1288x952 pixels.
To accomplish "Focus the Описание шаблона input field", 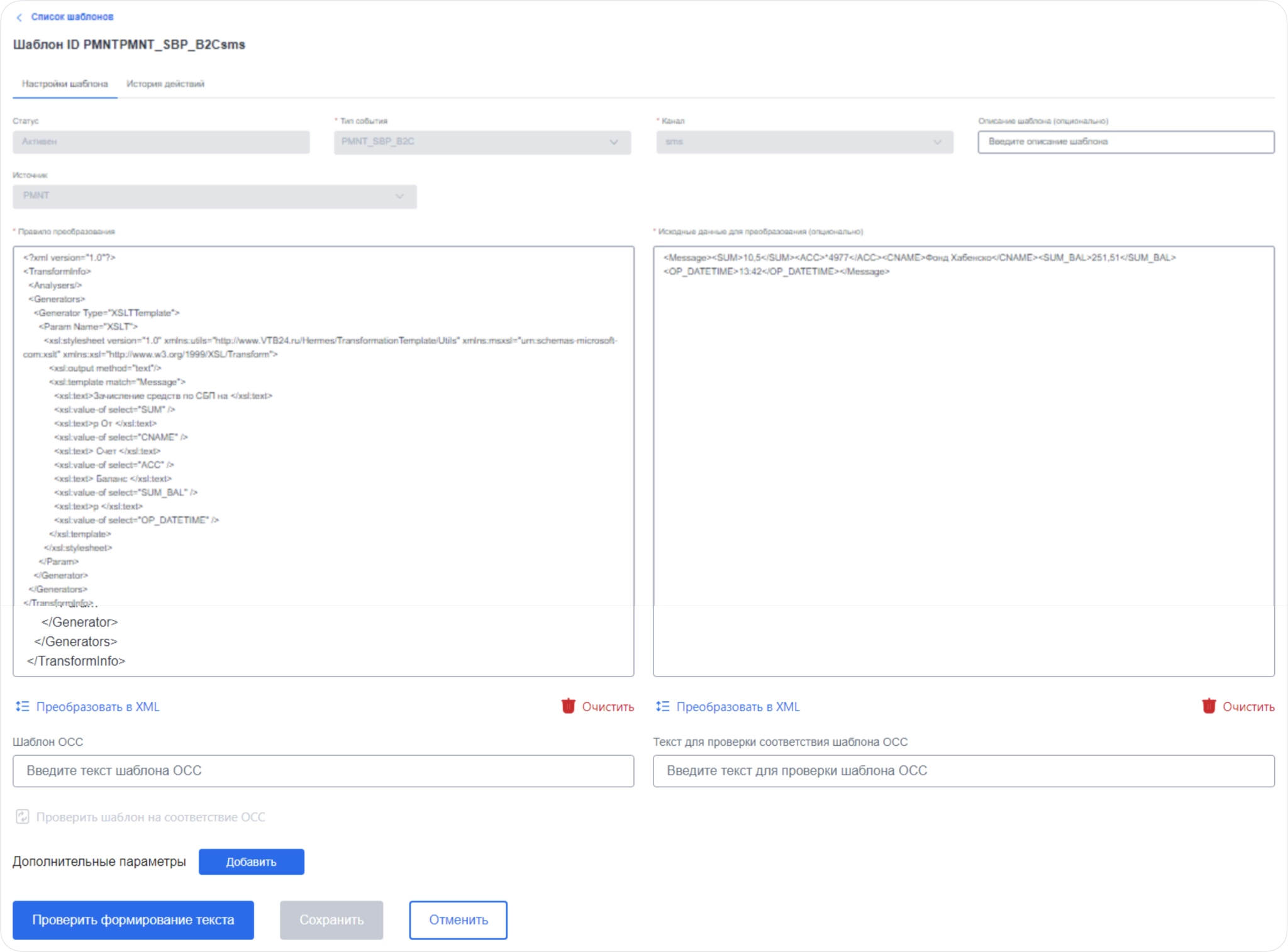I will pyautogui.click(x=1126, y=142).
